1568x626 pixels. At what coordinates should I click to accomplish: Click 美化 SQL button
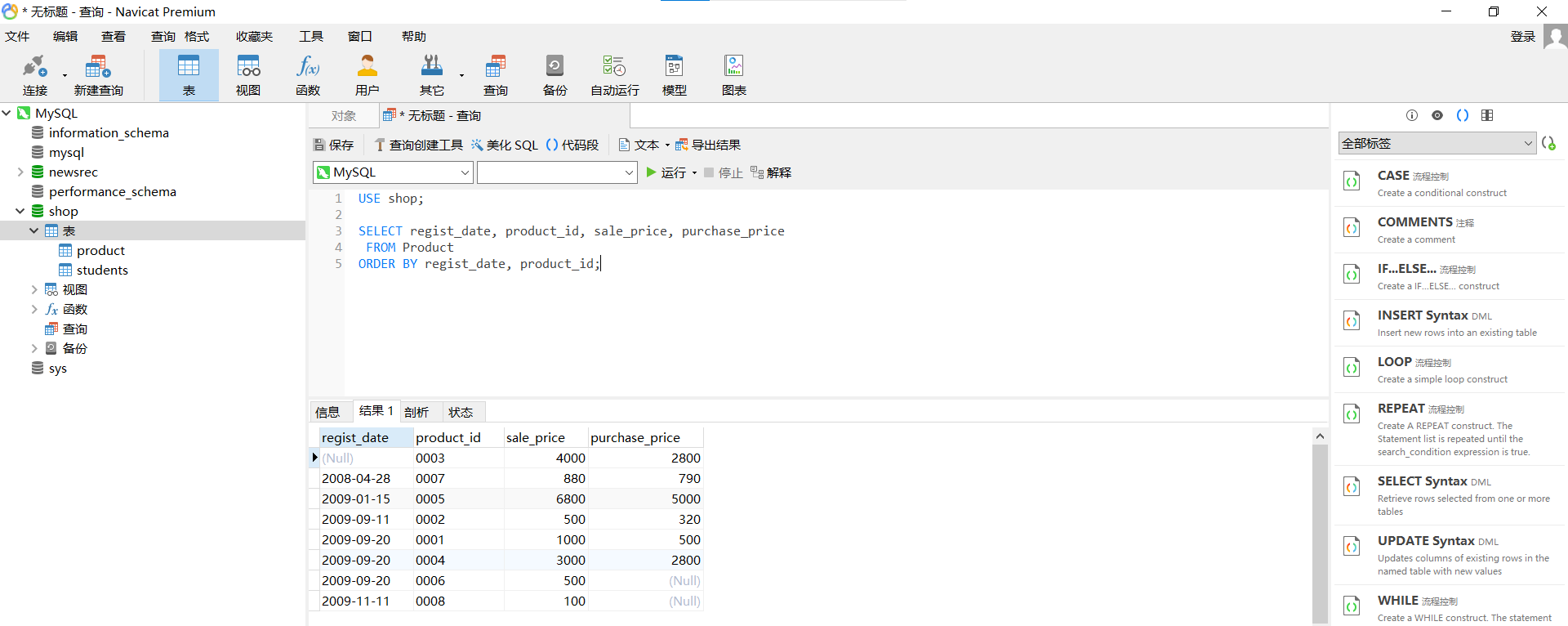point(504,145)
